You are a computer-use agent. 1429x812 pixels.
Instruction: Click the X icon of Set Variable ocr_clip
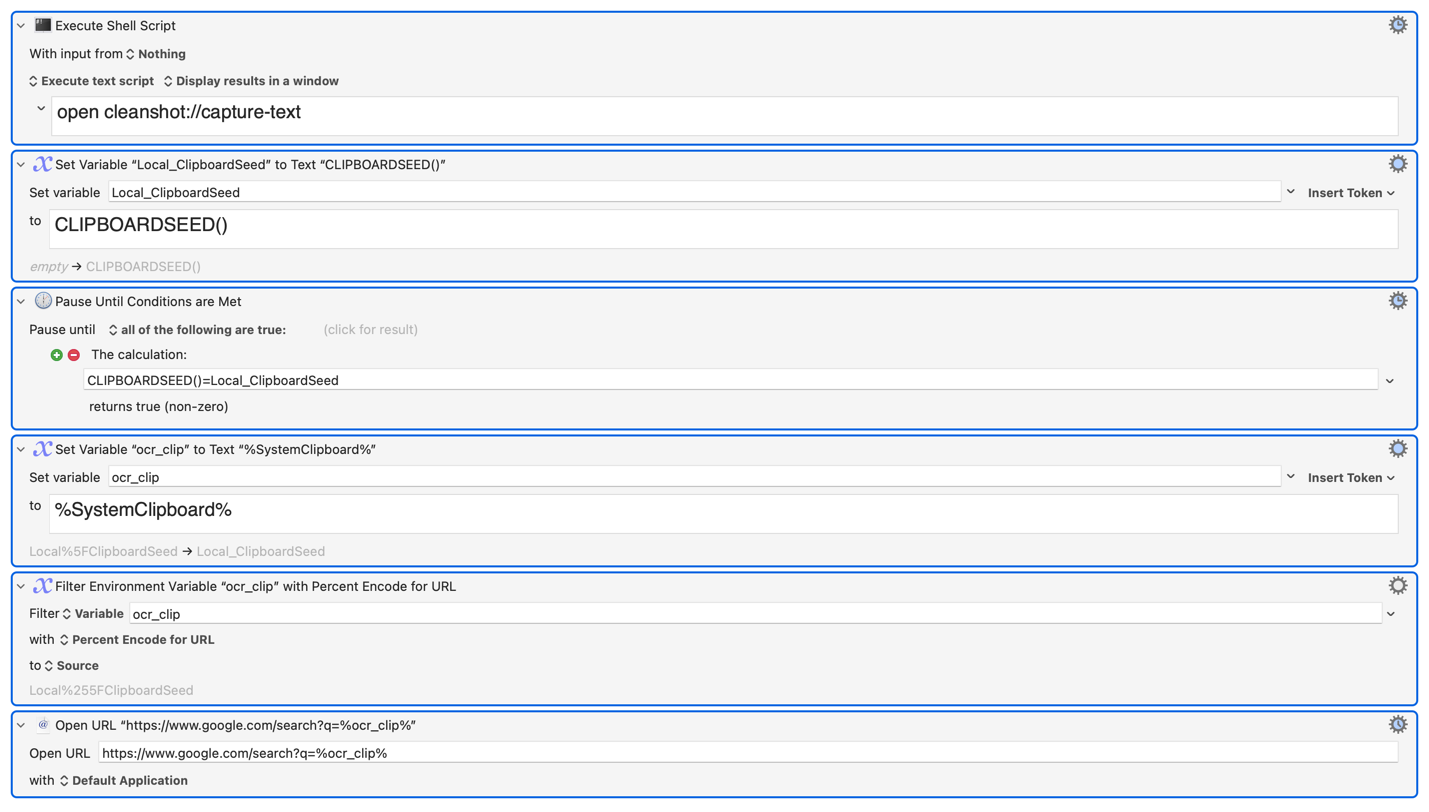click(x=43, y=449)
